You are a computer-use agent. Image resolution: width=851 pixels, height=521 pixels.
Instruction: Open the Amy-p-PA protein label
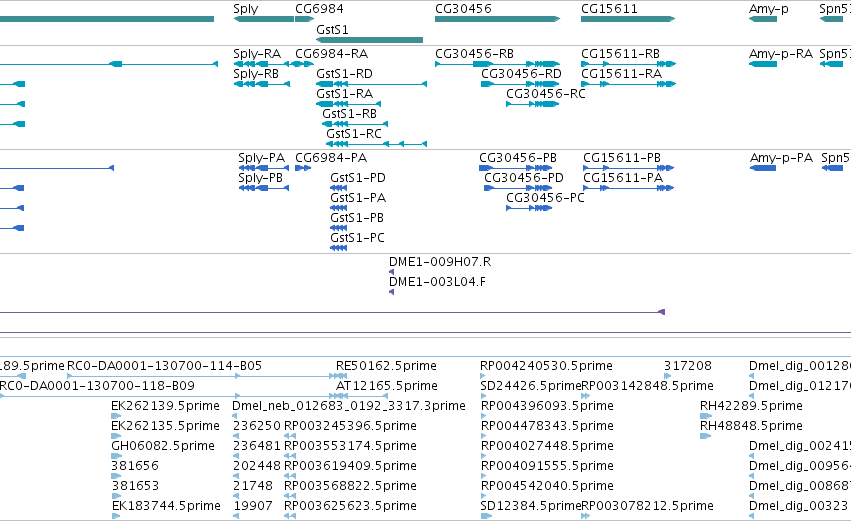(x=781, y=158)
